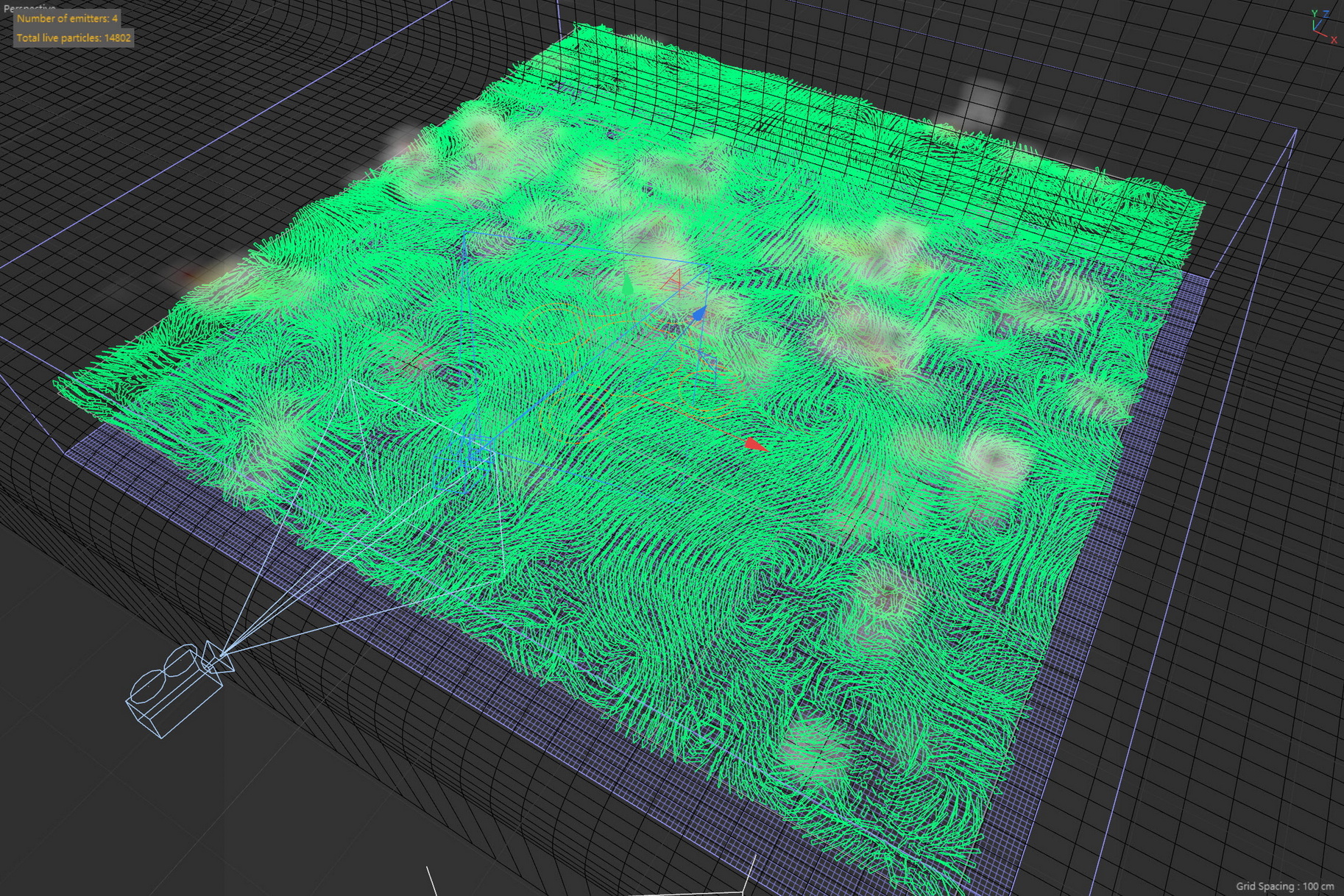Screen dimensions: 1344x896
Task: Select the red light icon in viewport
Action: (674, 280)
